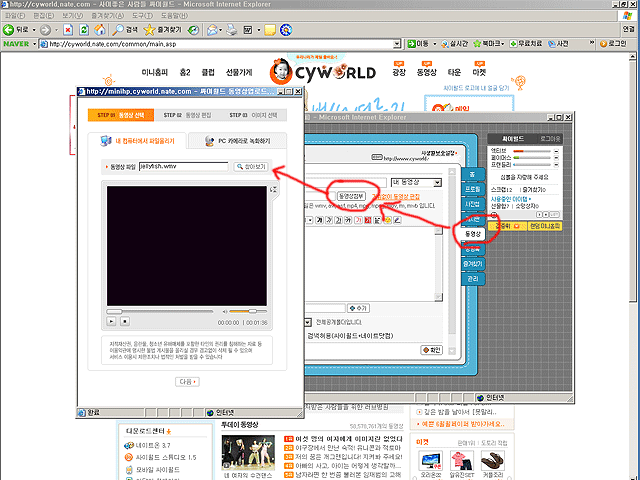
Task: Click the green Refresh toolbar icon
Action: coord(84,30)
